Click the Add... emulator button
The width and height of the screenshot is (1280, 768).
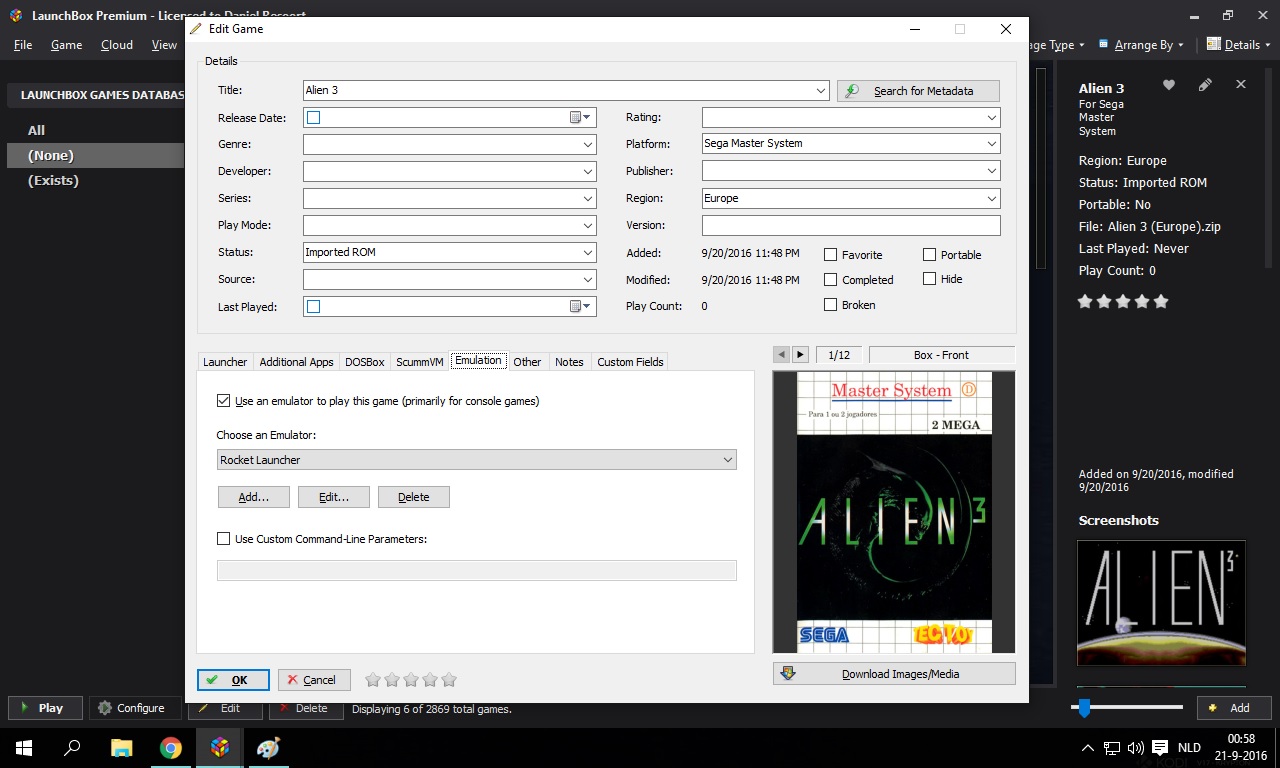(254, 497)
